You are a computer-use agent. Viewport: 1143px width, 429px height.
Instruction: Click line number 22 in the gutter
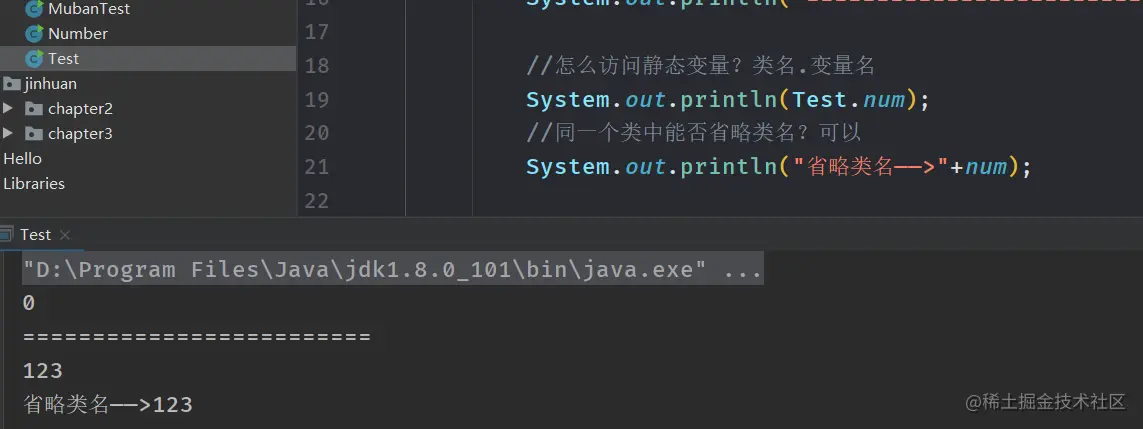pos(316,200)
